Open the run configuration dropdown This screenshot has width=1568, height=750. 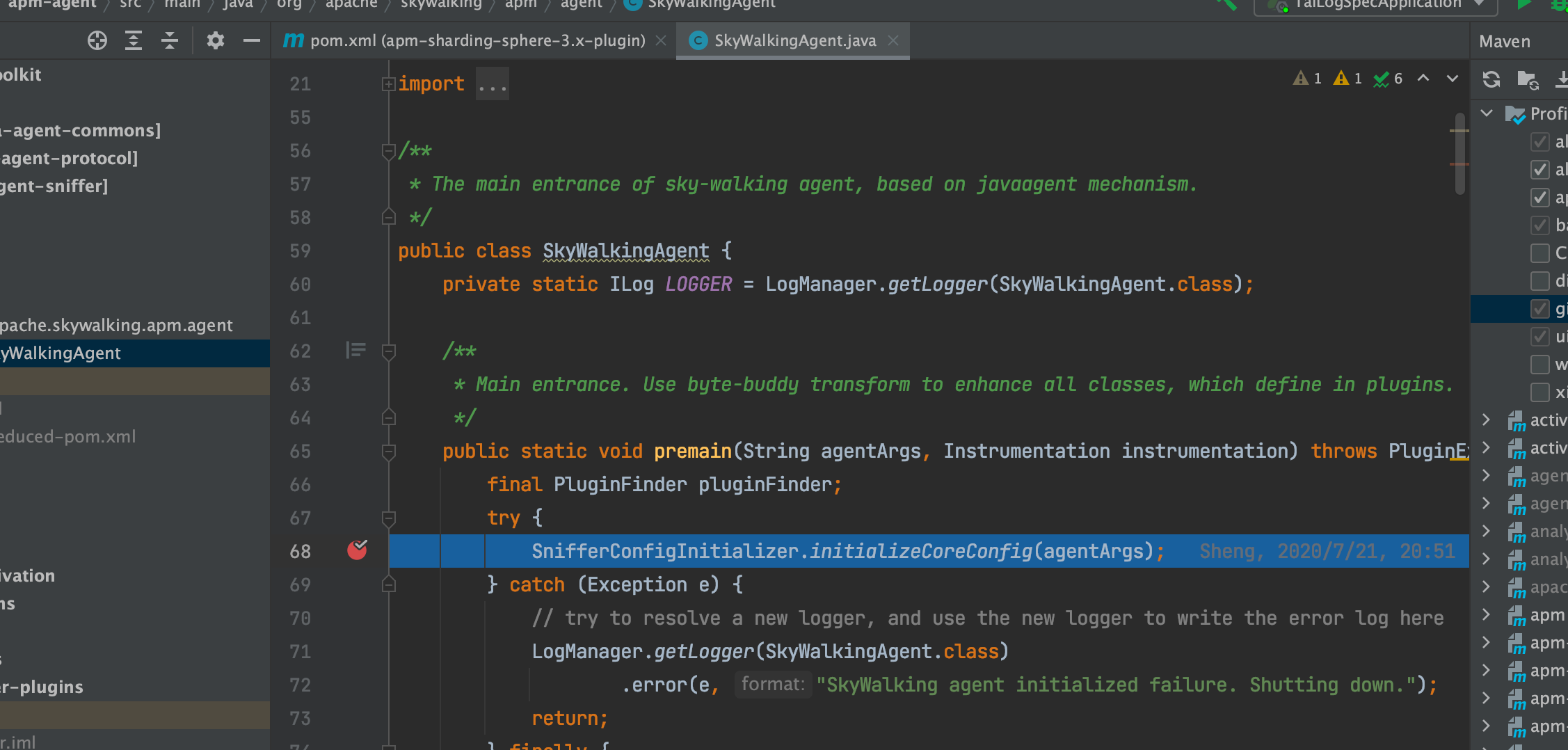[x=1376, y=6]
